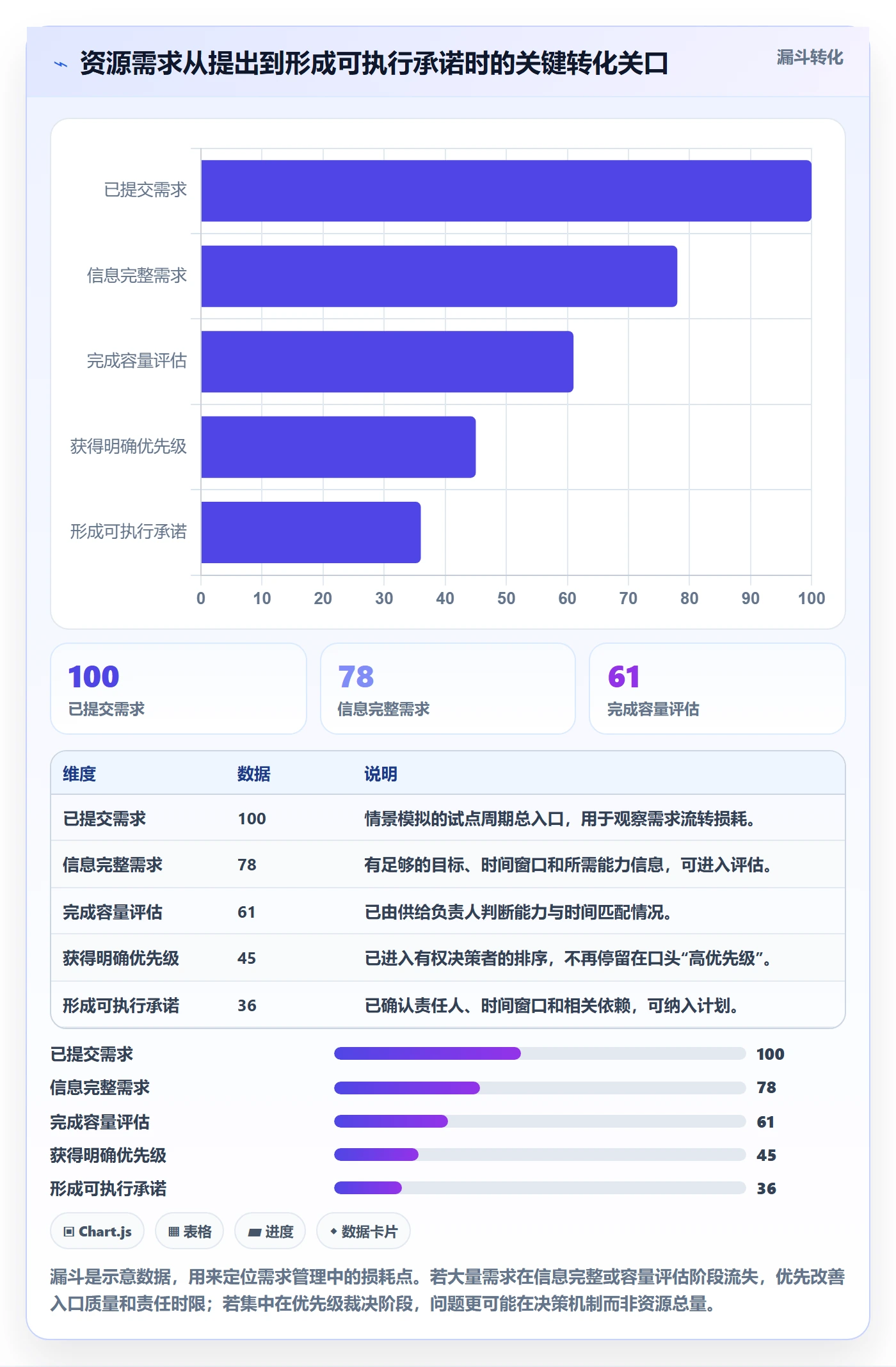Click the footnote paragraph starting with 漏斗是示意数据
Screen dimensions: 896x1367
(447, 1290)
